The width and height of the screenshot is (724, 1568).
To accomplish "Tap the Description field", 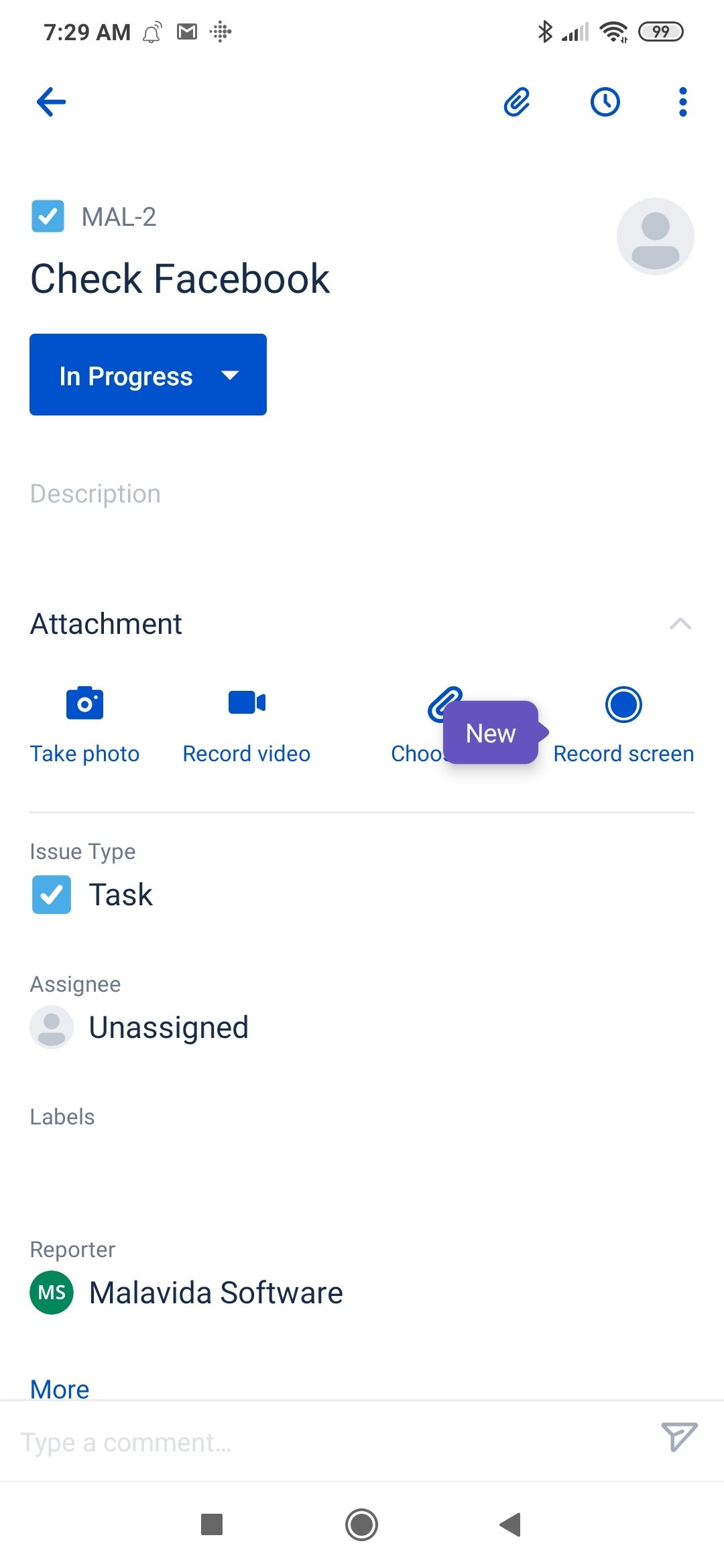I will [x=95, y=494].
